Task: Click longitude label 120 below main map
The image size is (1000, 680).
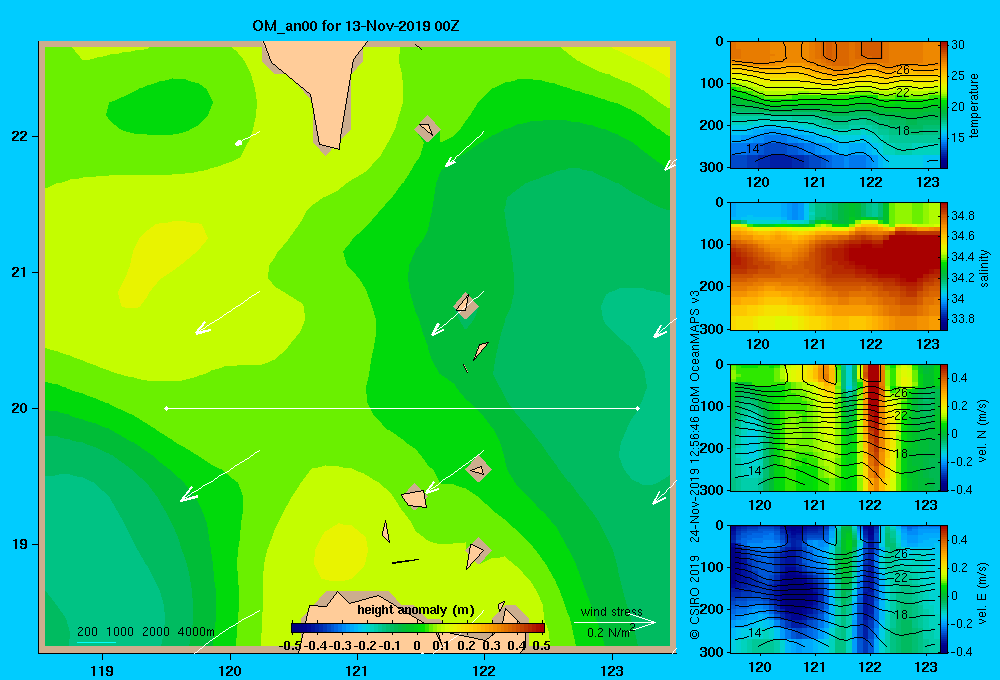Action: coord(230,670)
